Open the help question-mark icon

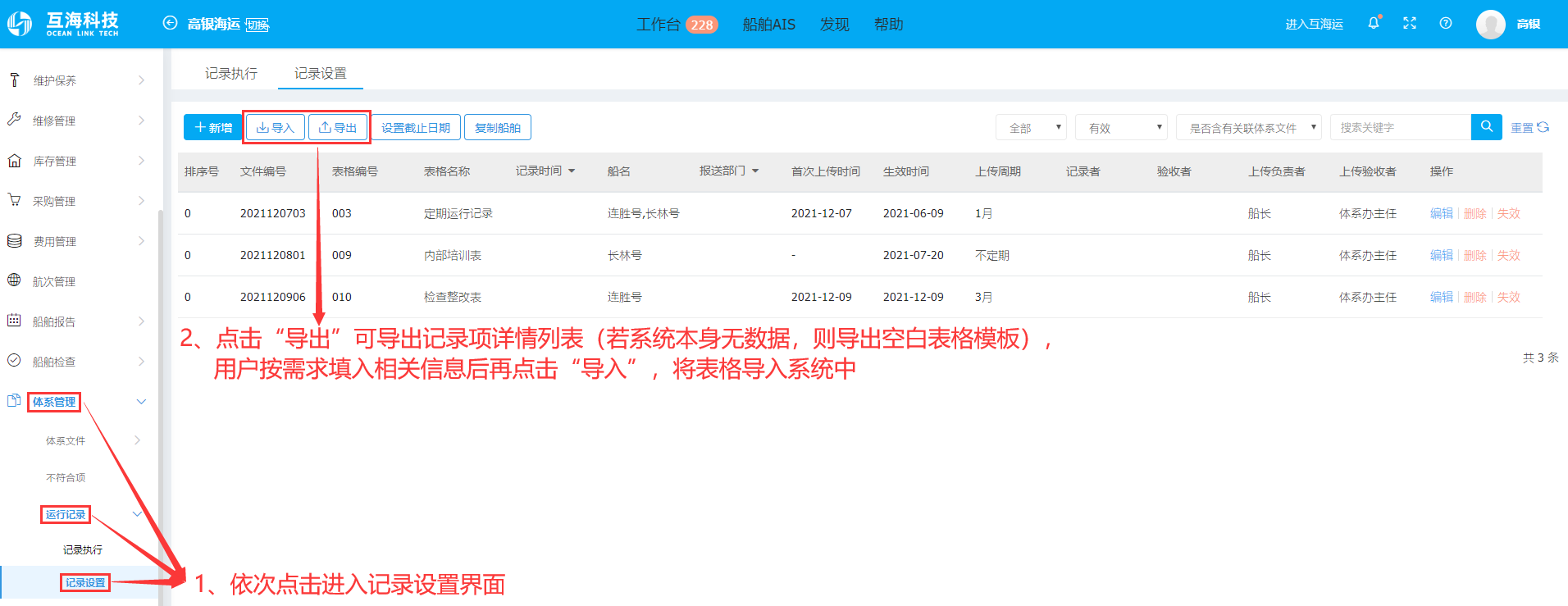pyautogui.click(x=1446, y=23)
